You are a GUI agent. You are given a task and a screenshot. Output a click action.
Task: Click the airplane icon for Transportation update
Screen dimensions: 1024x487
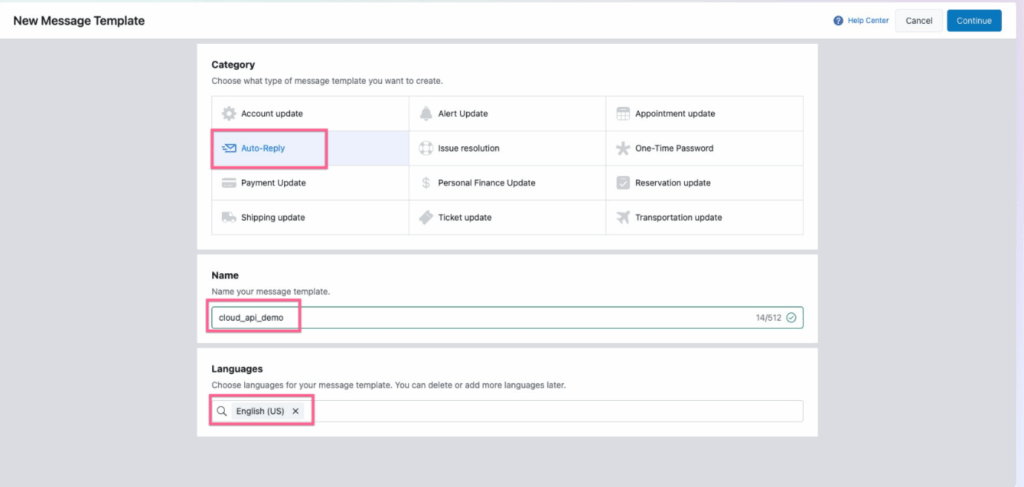(x=623, y=217)
